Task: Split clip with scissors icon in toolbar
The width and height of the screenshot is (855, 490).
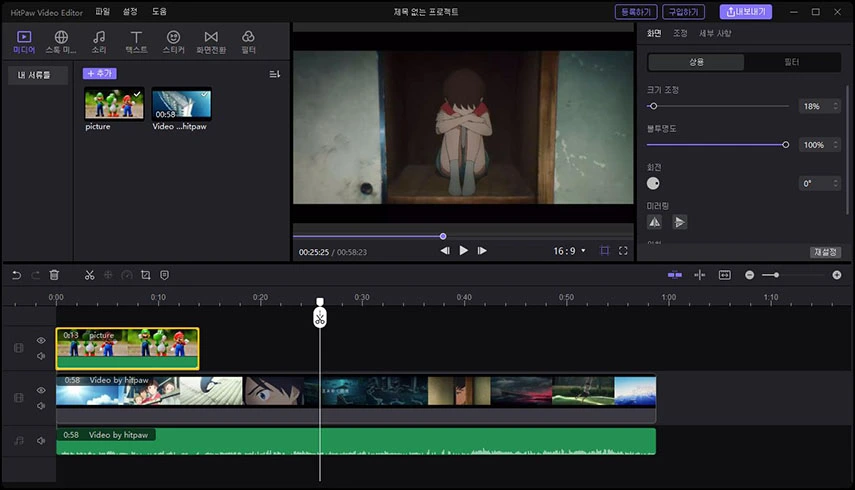Action: (89, 275)
